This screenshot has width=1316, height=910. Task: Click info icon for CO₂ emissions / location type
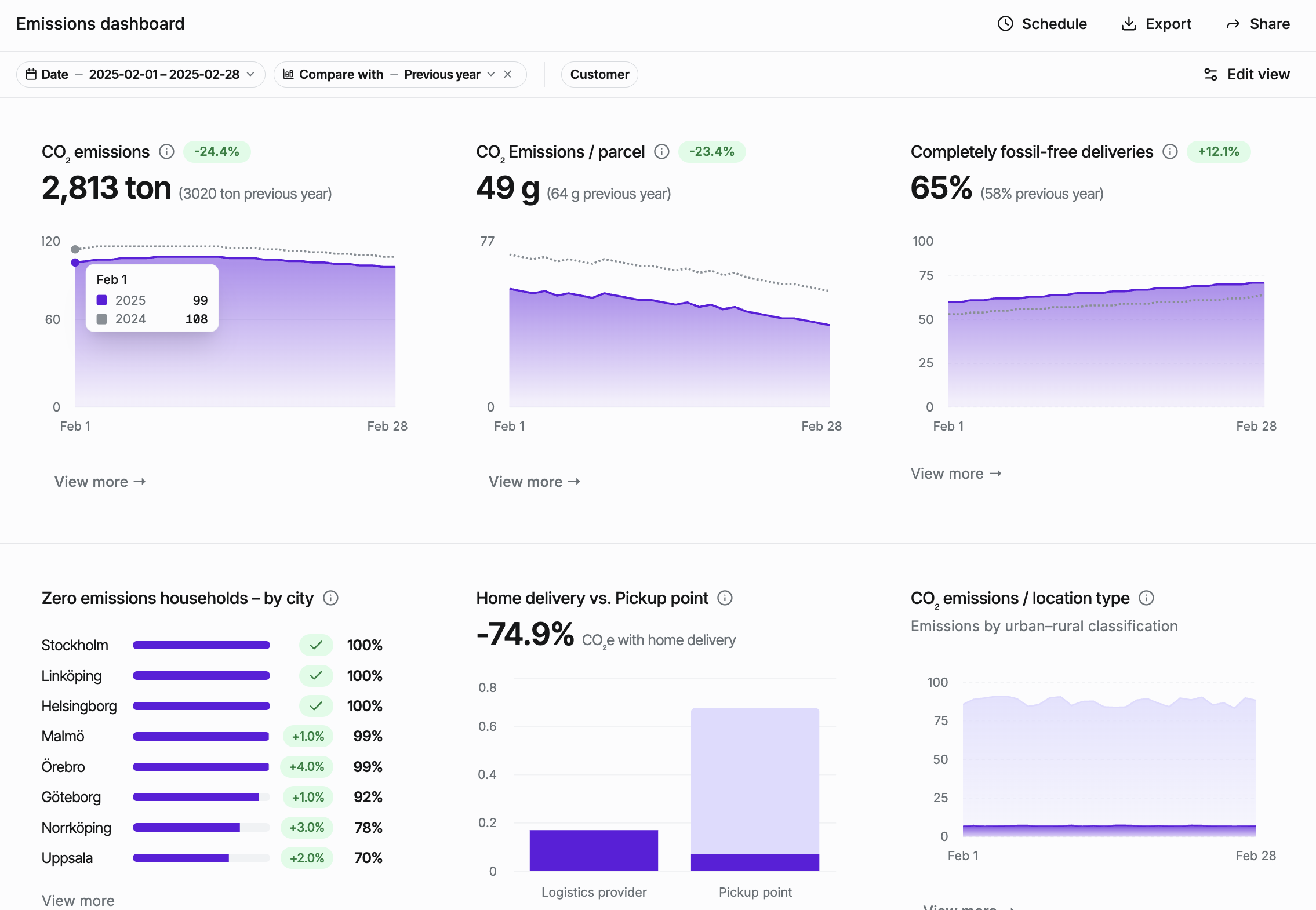pyautogui.click(x=1146, y=598)
